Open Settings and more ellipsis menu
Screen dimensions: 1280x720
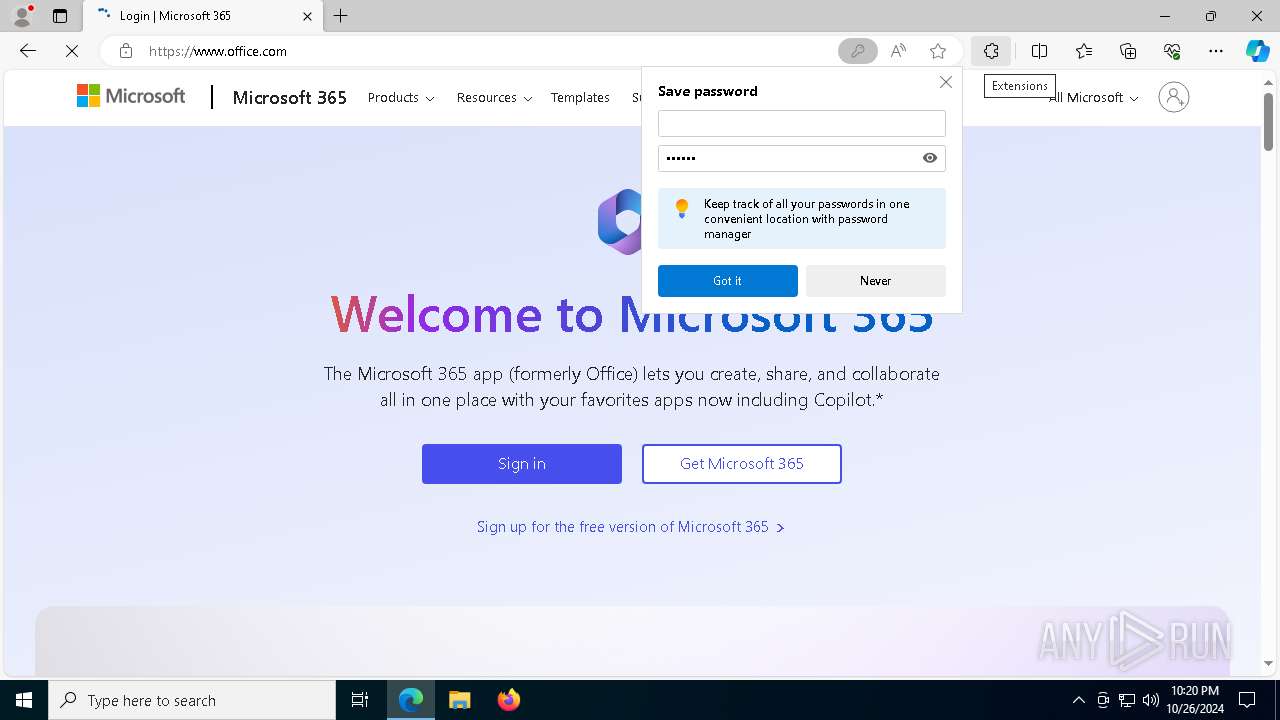[1216, 51]
